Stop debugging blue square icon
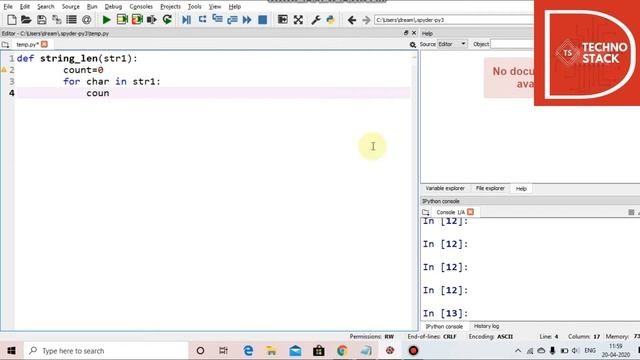 click(x=263, y=20)
